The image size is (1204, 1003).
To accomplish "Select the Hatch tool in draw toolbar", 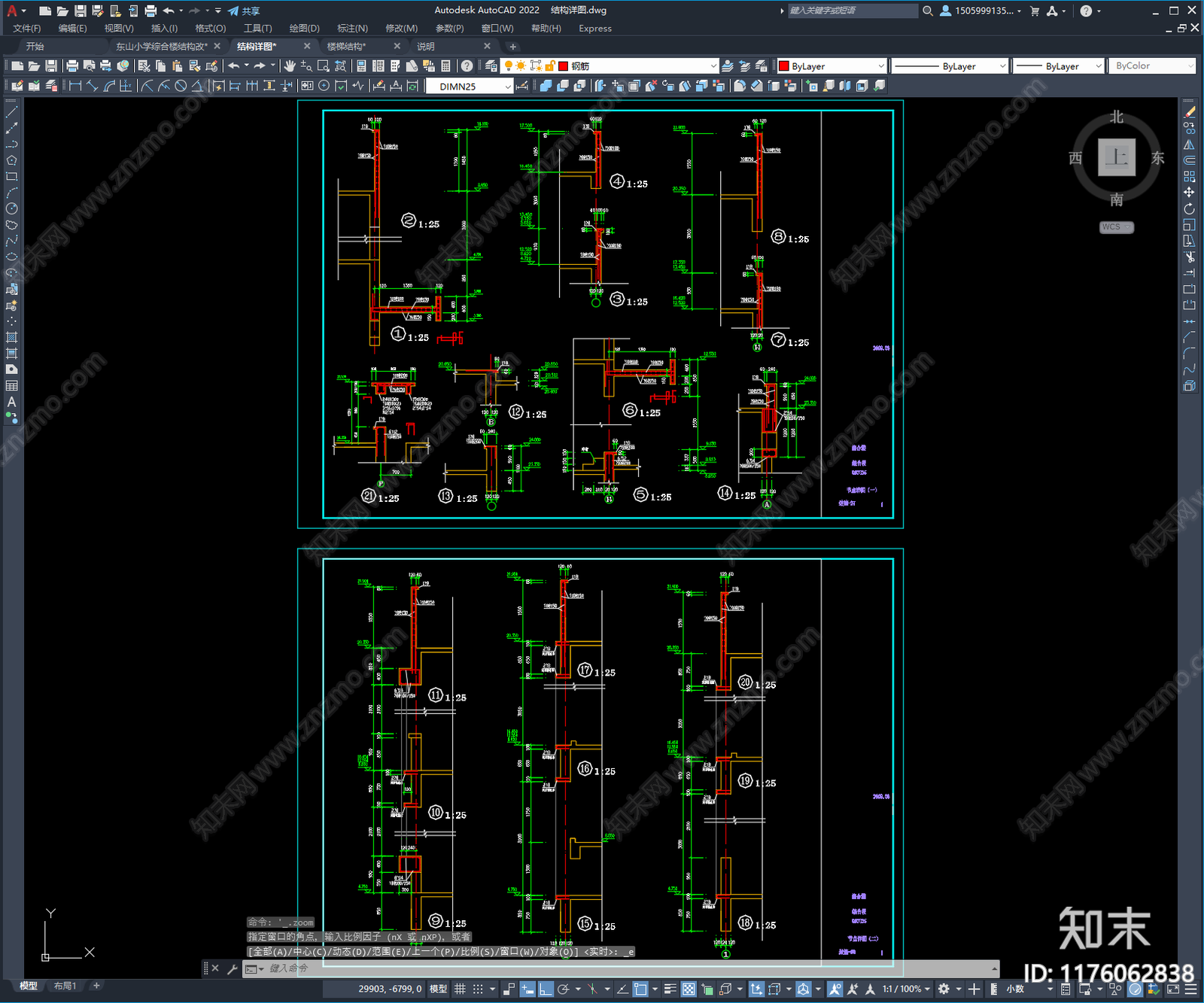I will [x=11, y=337].
